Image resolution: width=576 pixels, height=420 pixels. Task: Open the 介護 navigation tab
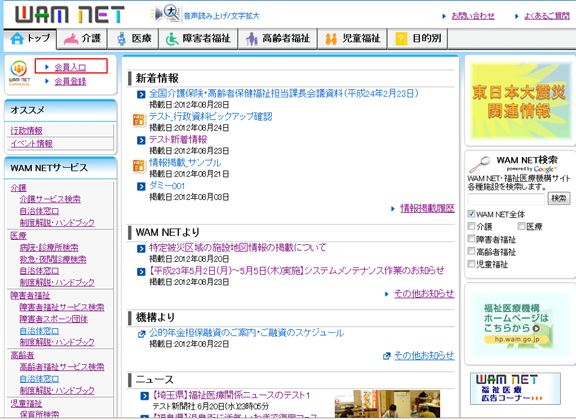(82, 39)
